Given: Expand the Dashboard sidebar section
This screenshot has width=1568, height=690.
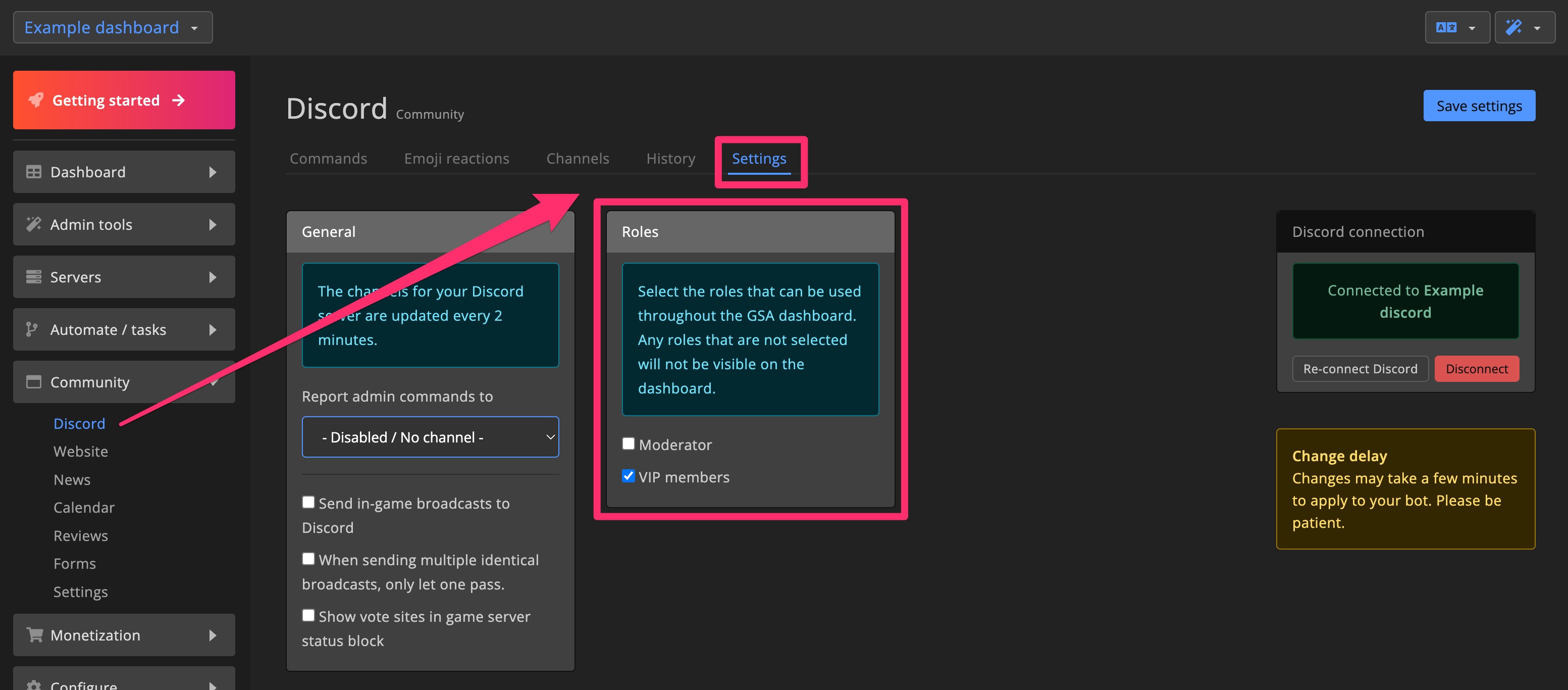Looking at the screenshot, I should 213,171.
